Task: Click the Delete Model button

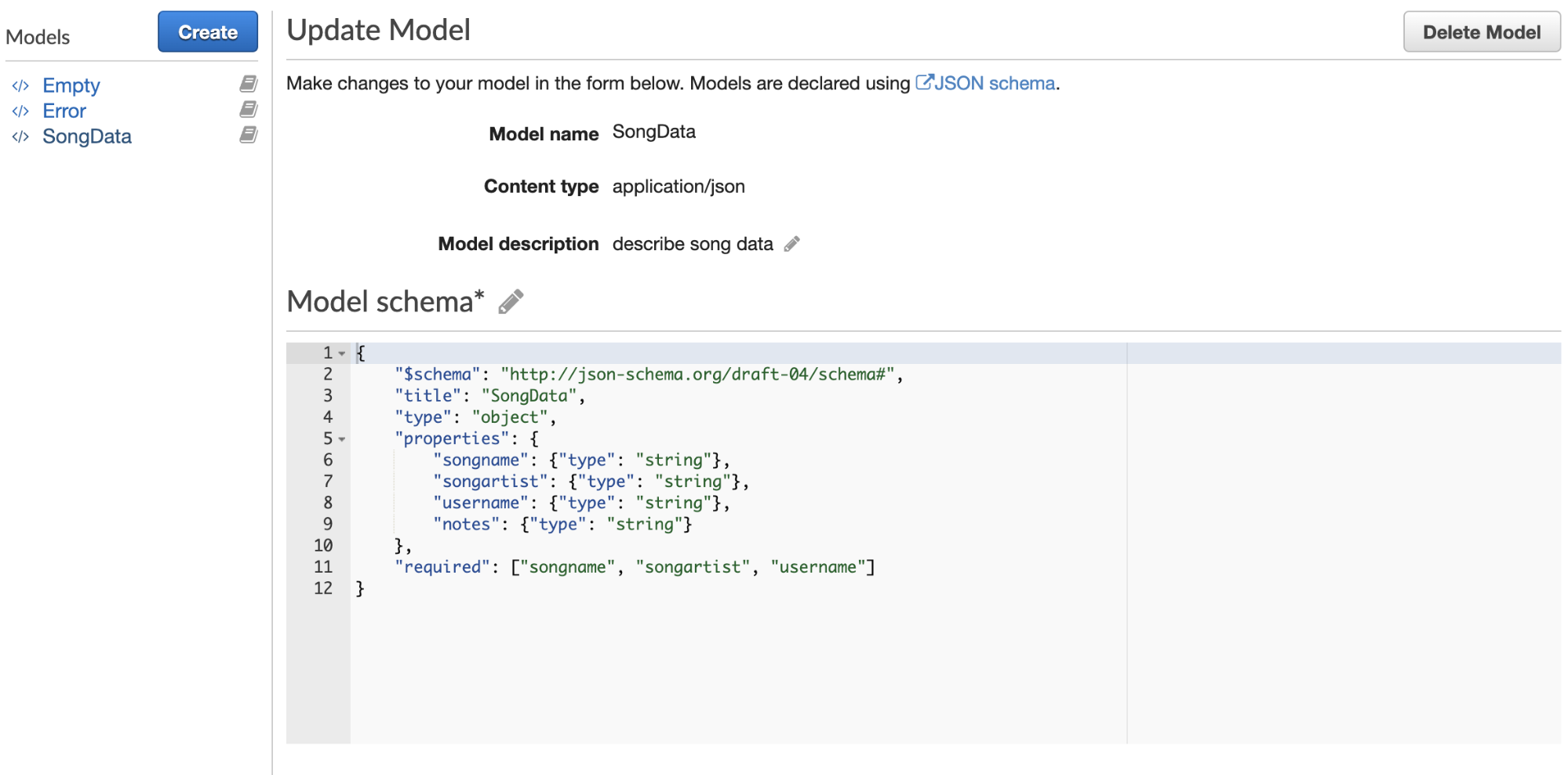Action: [1481, 32]
